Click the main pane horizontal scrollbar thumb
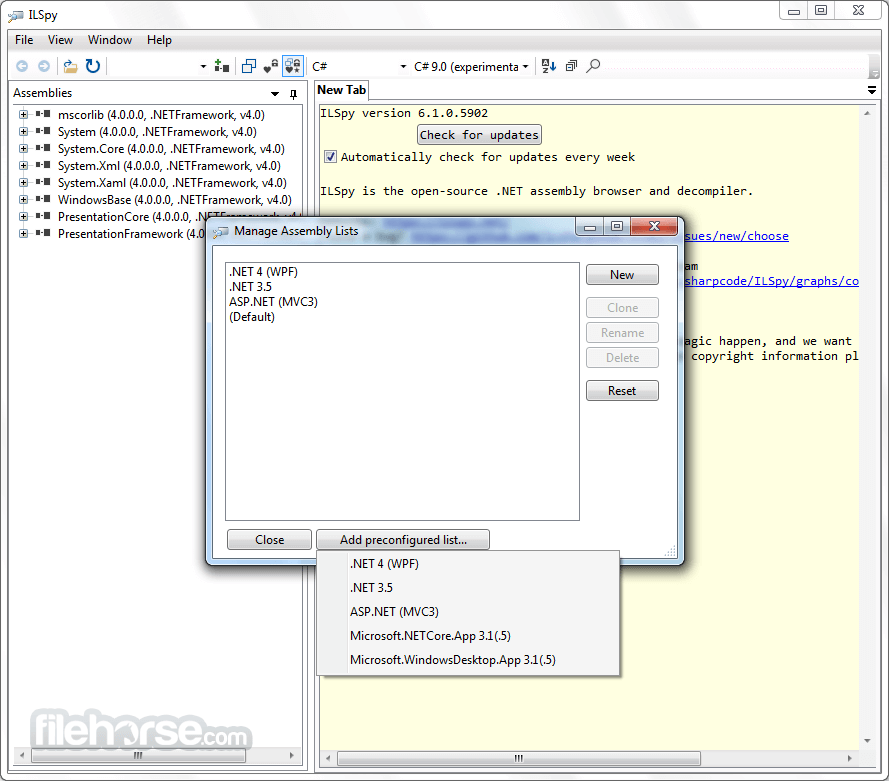Image resolution: width=889 pixels, height=781 pixels. (x=519, y=758)
